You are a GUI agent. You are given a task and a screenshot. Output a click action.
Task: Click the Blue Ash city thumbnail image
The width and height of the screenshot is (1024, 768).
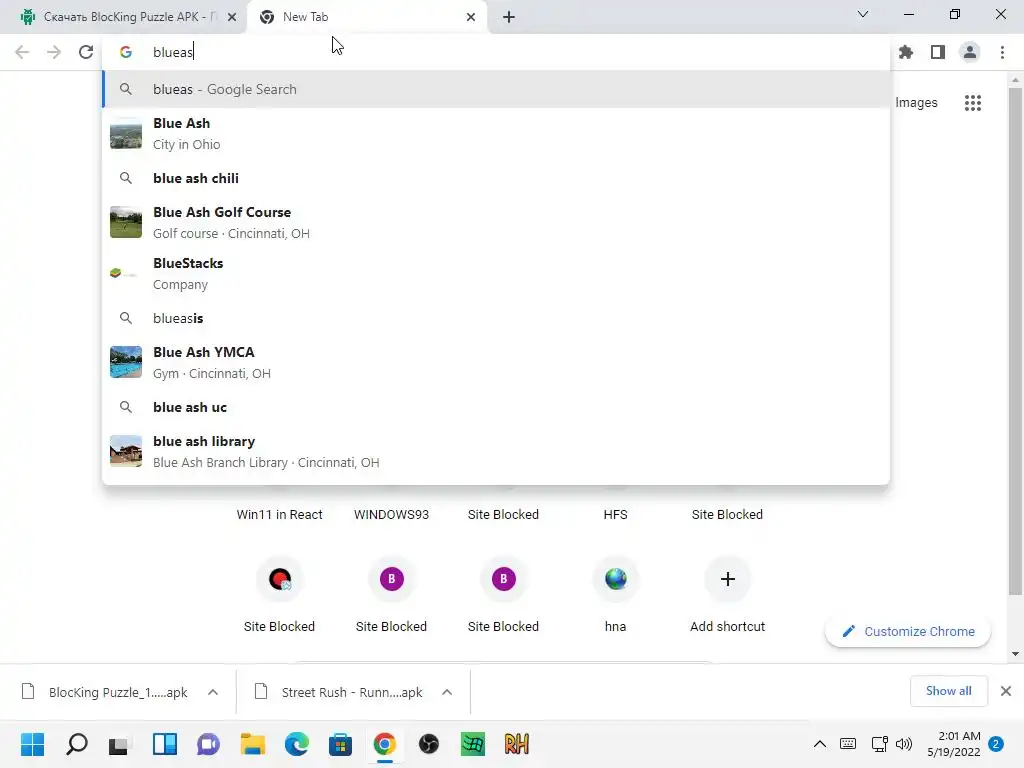(126, 134)
